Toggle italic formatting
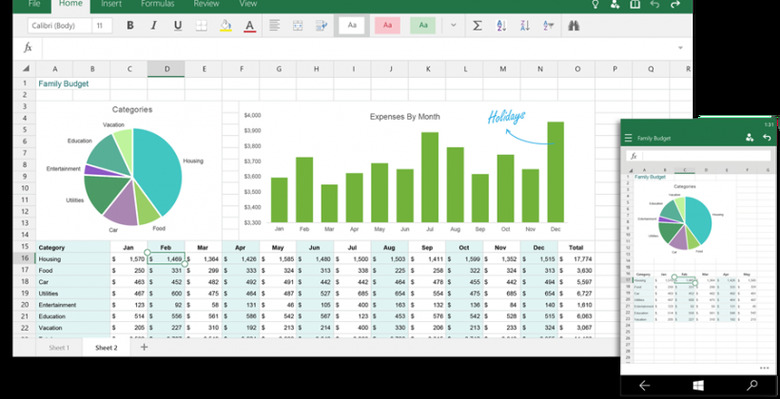 [x=154, y=25]
